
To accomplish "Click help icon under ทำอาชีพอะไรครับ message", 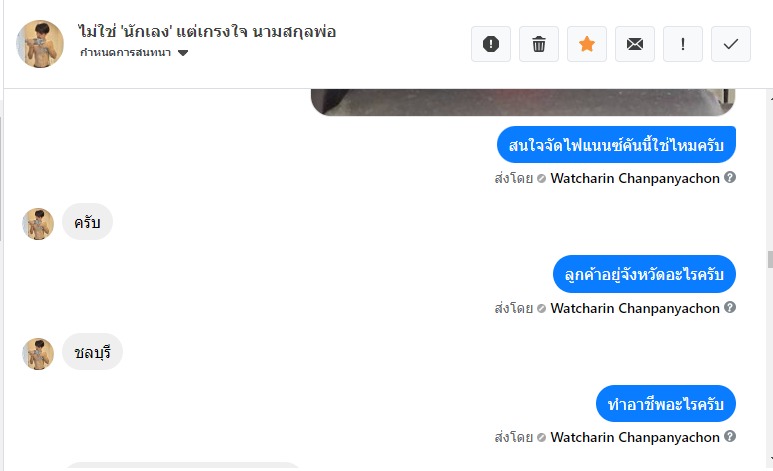I will (730, 436).
